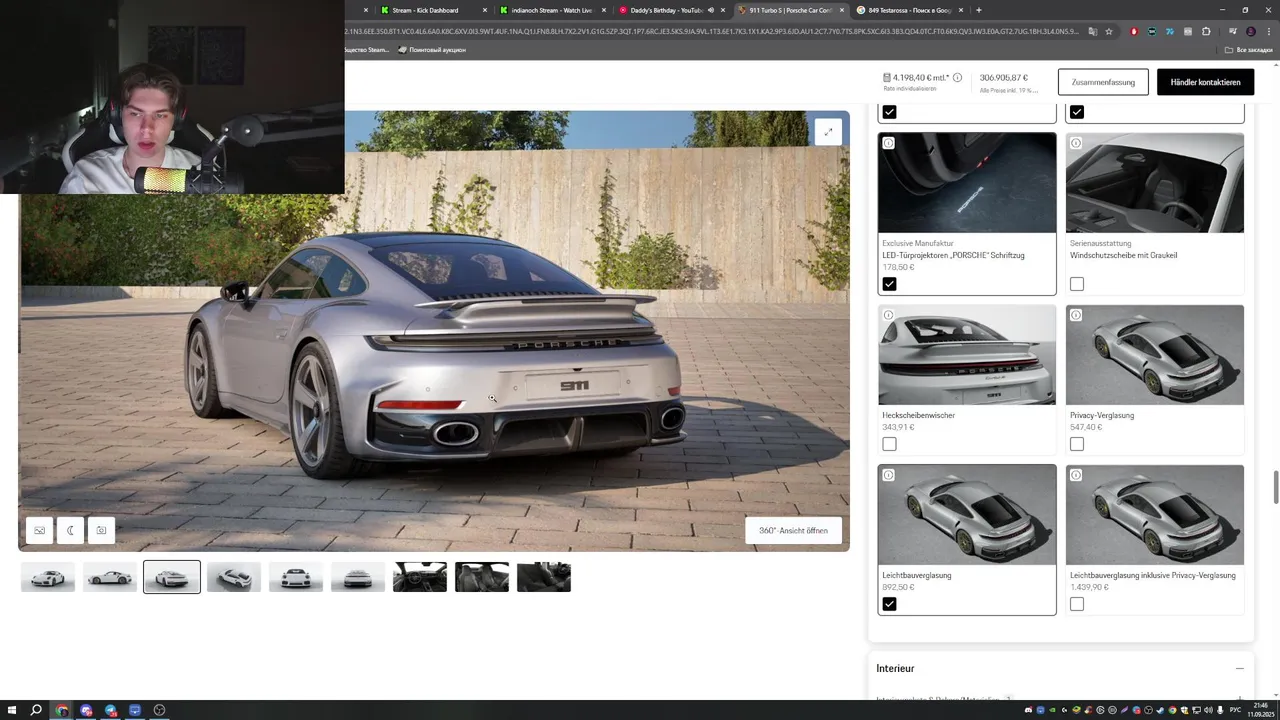Open the clock-shaped app icon in taskbar
The width and height of the screenshot is (1280, 720).
coord(159,710)
